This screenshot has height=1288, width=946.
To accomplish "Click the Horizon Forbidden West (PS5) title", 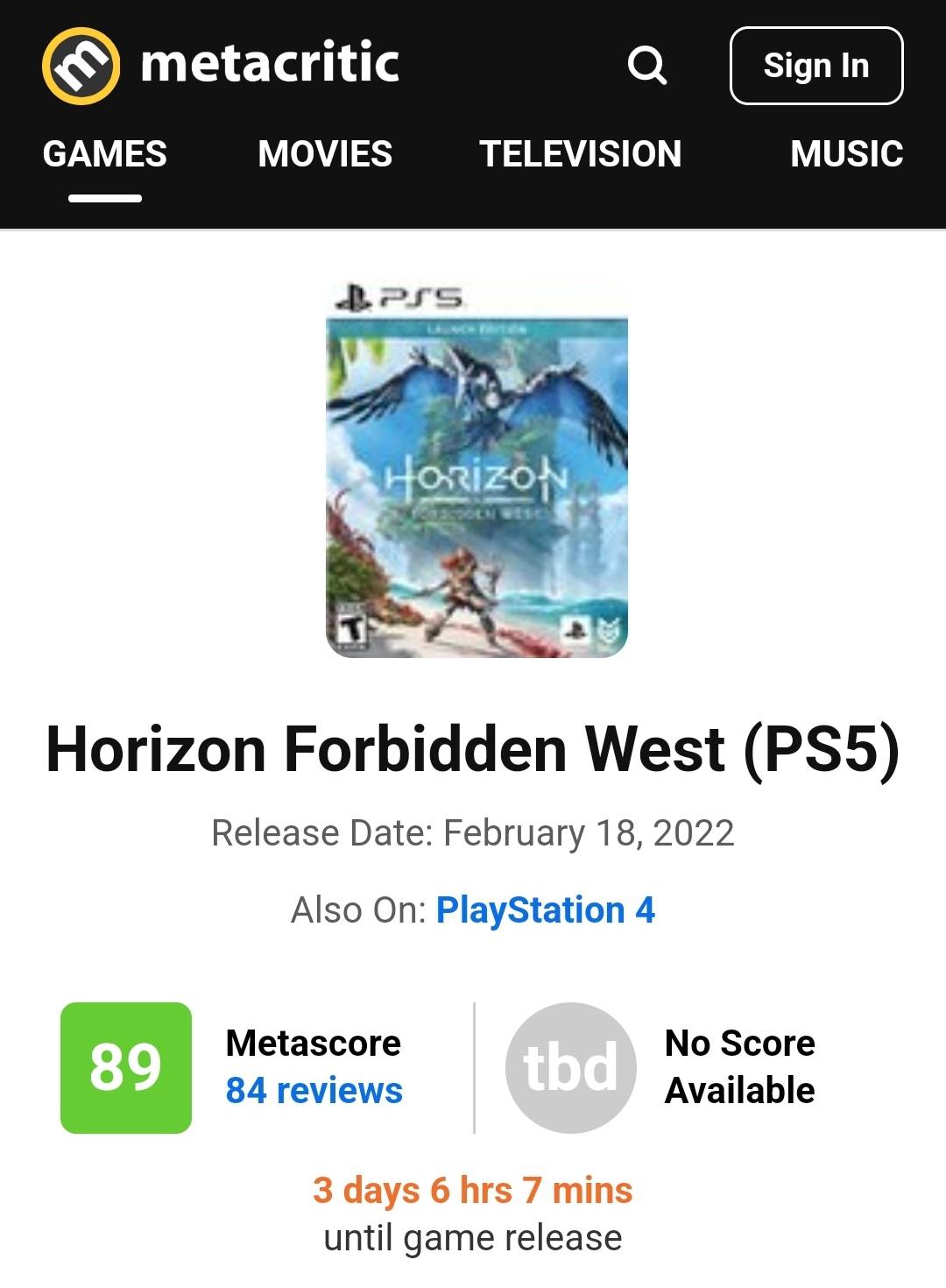I will [473, 750].
